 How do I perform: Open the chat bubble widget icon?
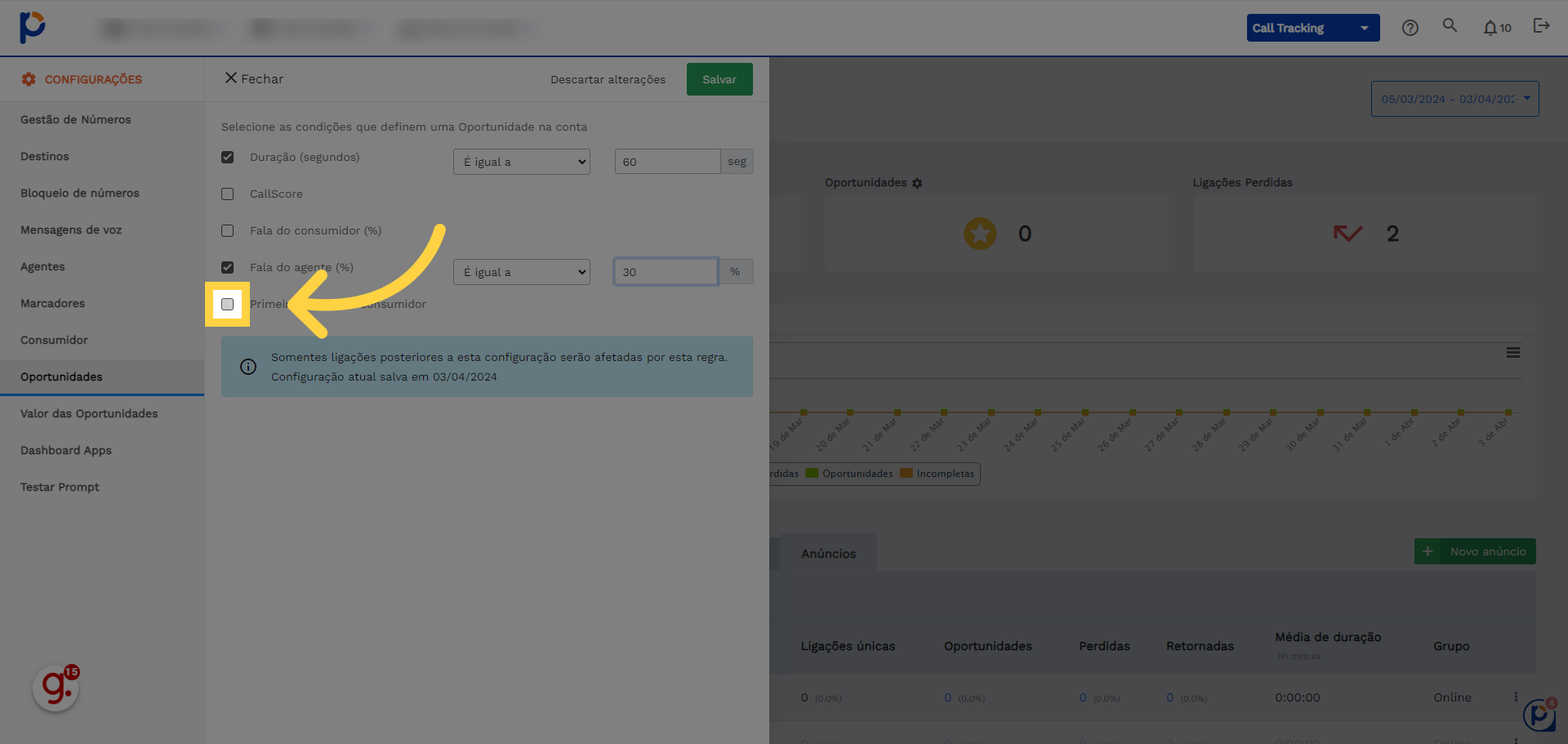click(1539, 715)
